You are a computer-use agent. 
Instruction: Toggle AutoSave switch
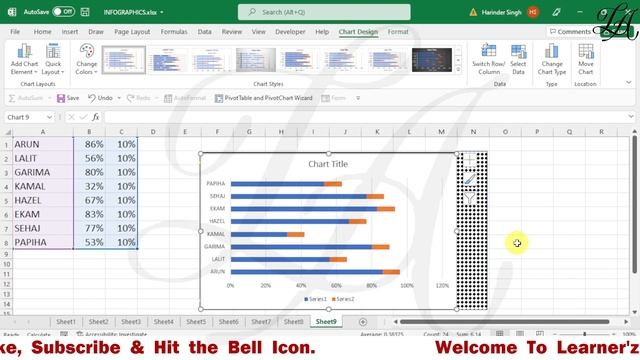pyautogui.click(x=64, y=12)
